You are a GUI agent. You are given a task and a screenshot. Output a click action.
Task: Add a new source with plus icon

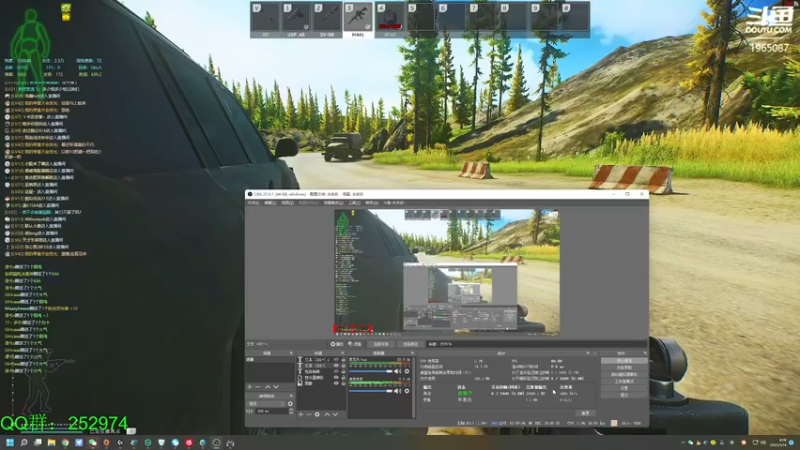coord(301,414)
